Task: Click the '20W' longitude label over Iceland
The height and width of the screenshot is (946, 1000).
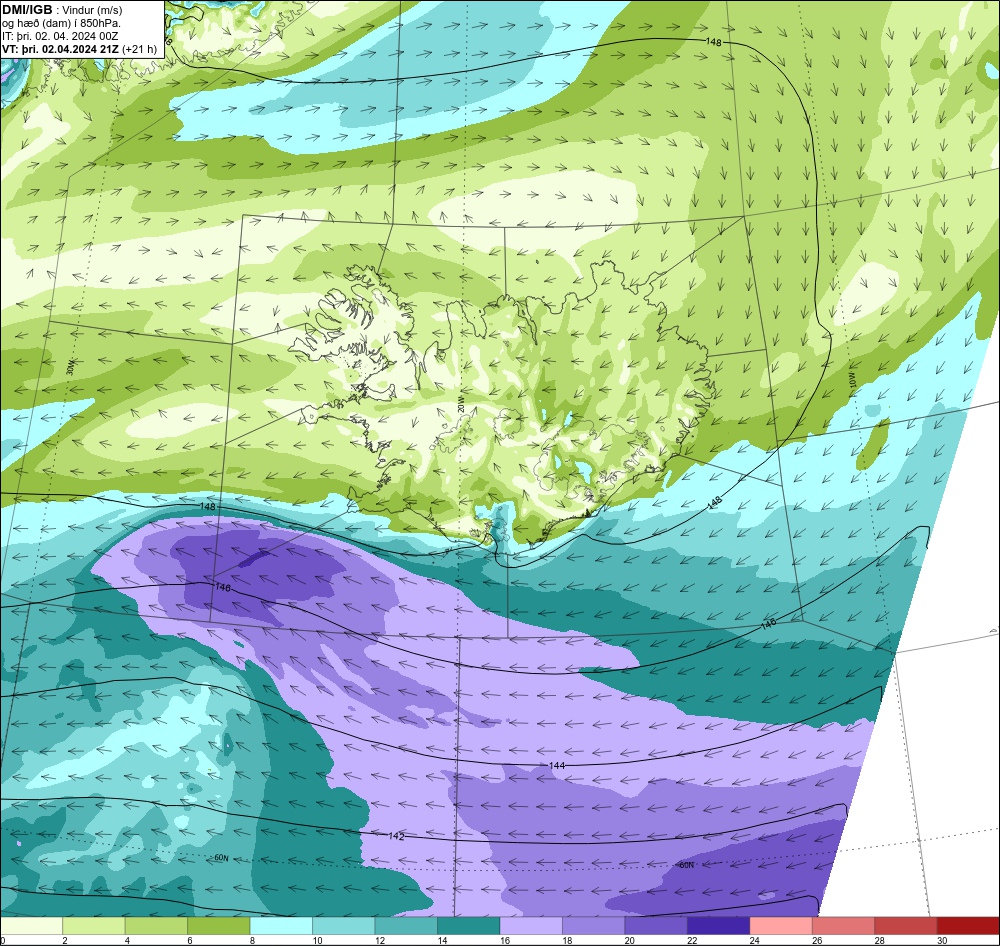Action: click(x=460, y=403)
